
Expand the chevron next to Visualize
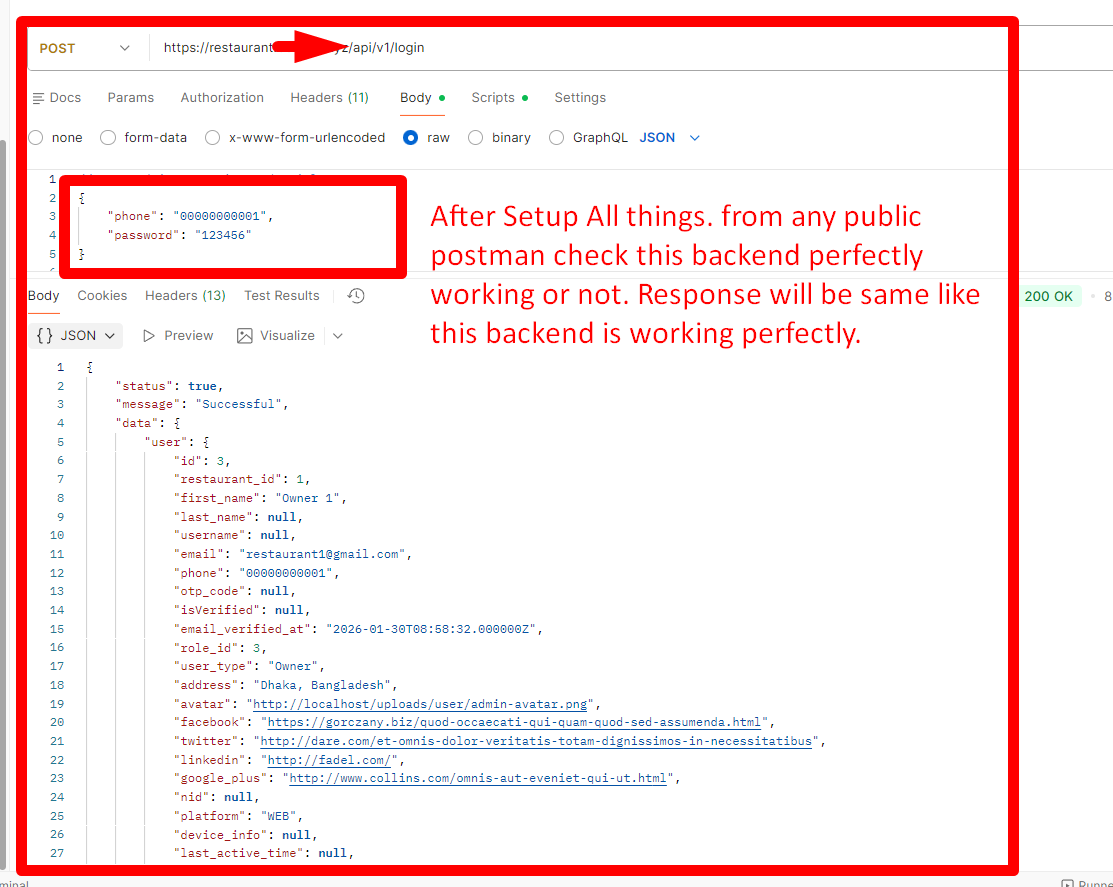tap(338, 336)
